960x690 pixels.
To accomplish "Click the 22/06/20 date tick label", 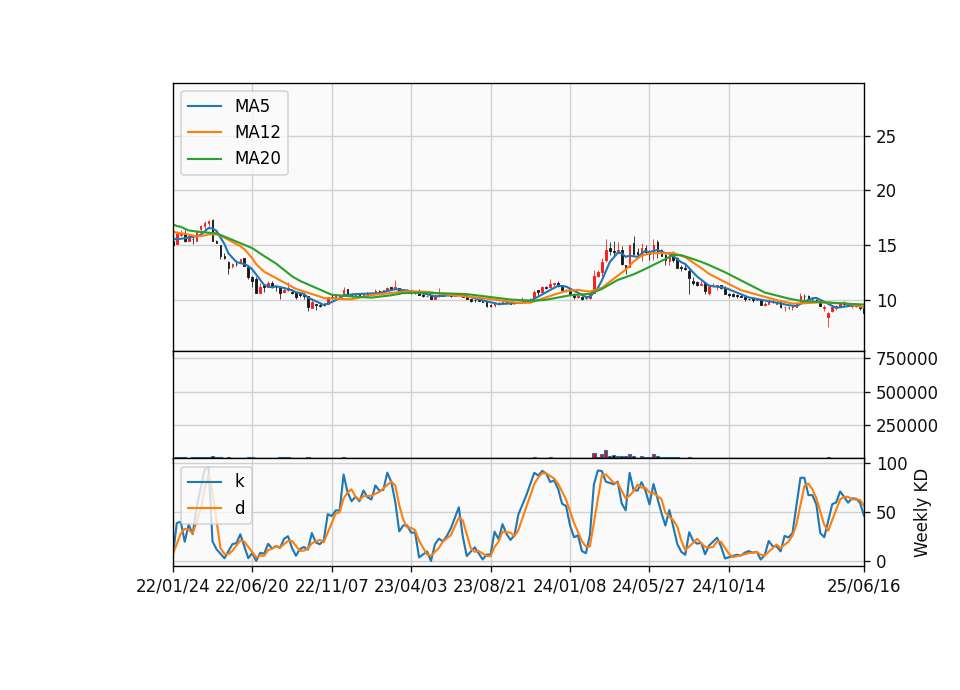I will (252, 587).
